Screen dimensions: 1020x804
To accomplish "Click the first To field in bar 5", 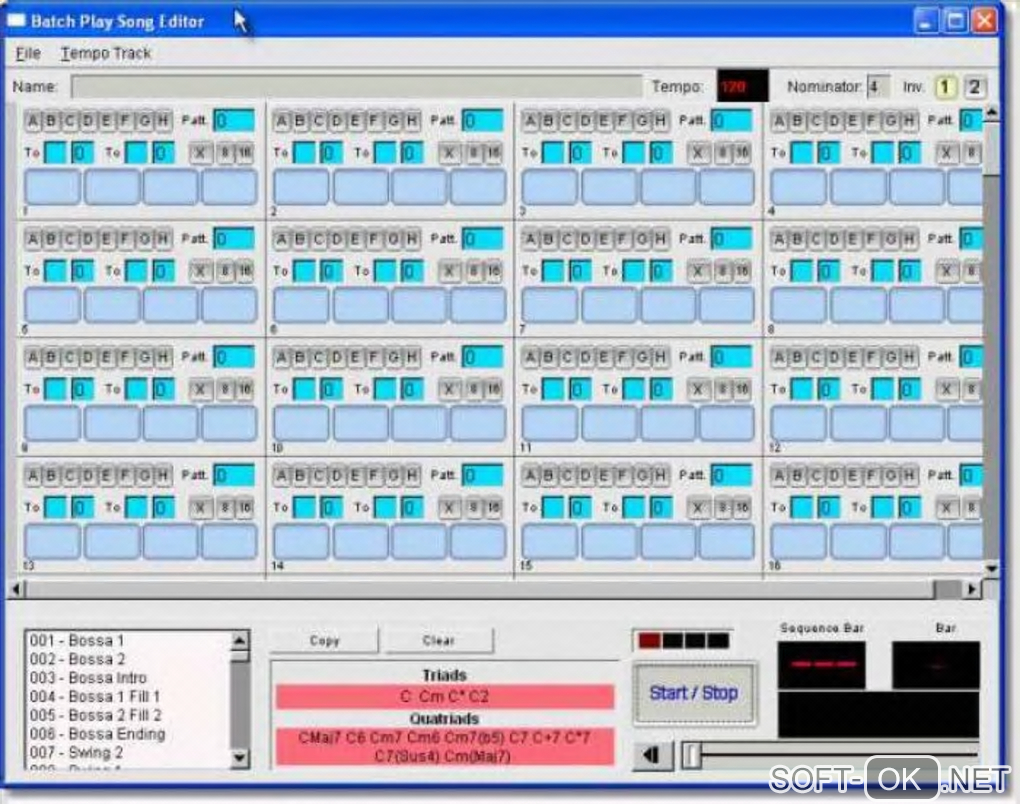I will (x=56, y=271).
